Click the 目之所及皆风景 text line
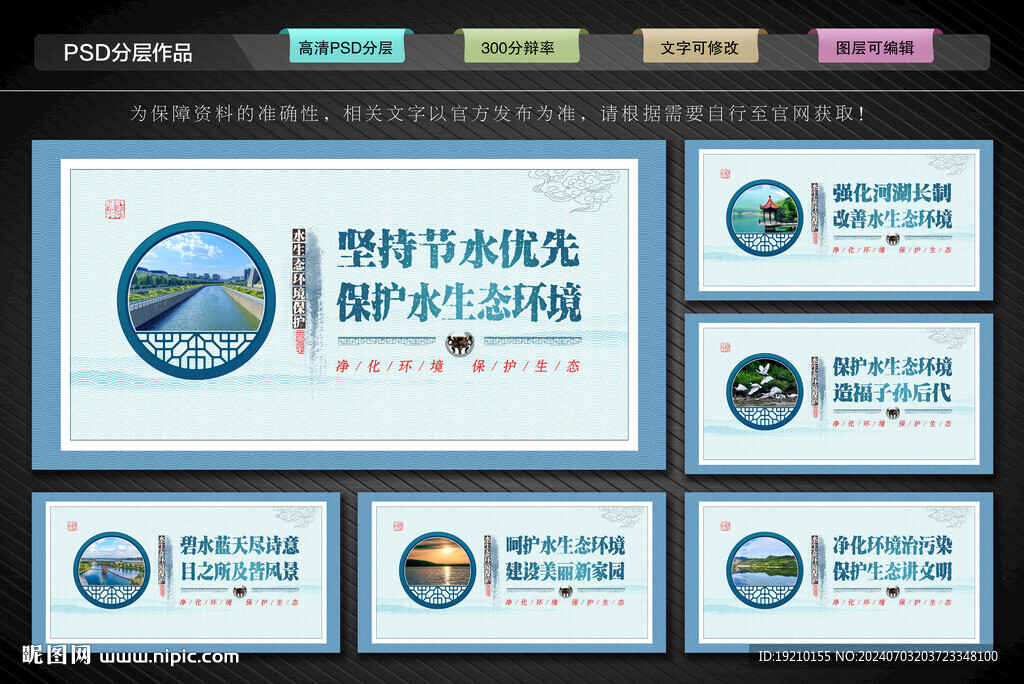The height and width of the screenshot is (684, 1024). coord(240,572)
